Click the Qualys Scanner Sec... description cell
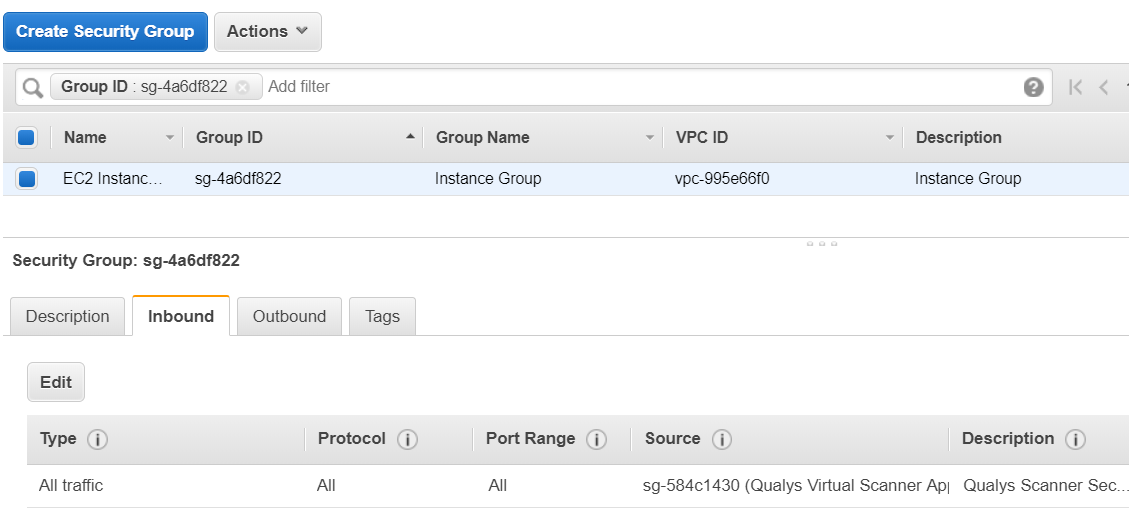The height and width of the screenshot is (530, 1131). click(1046, 486)
